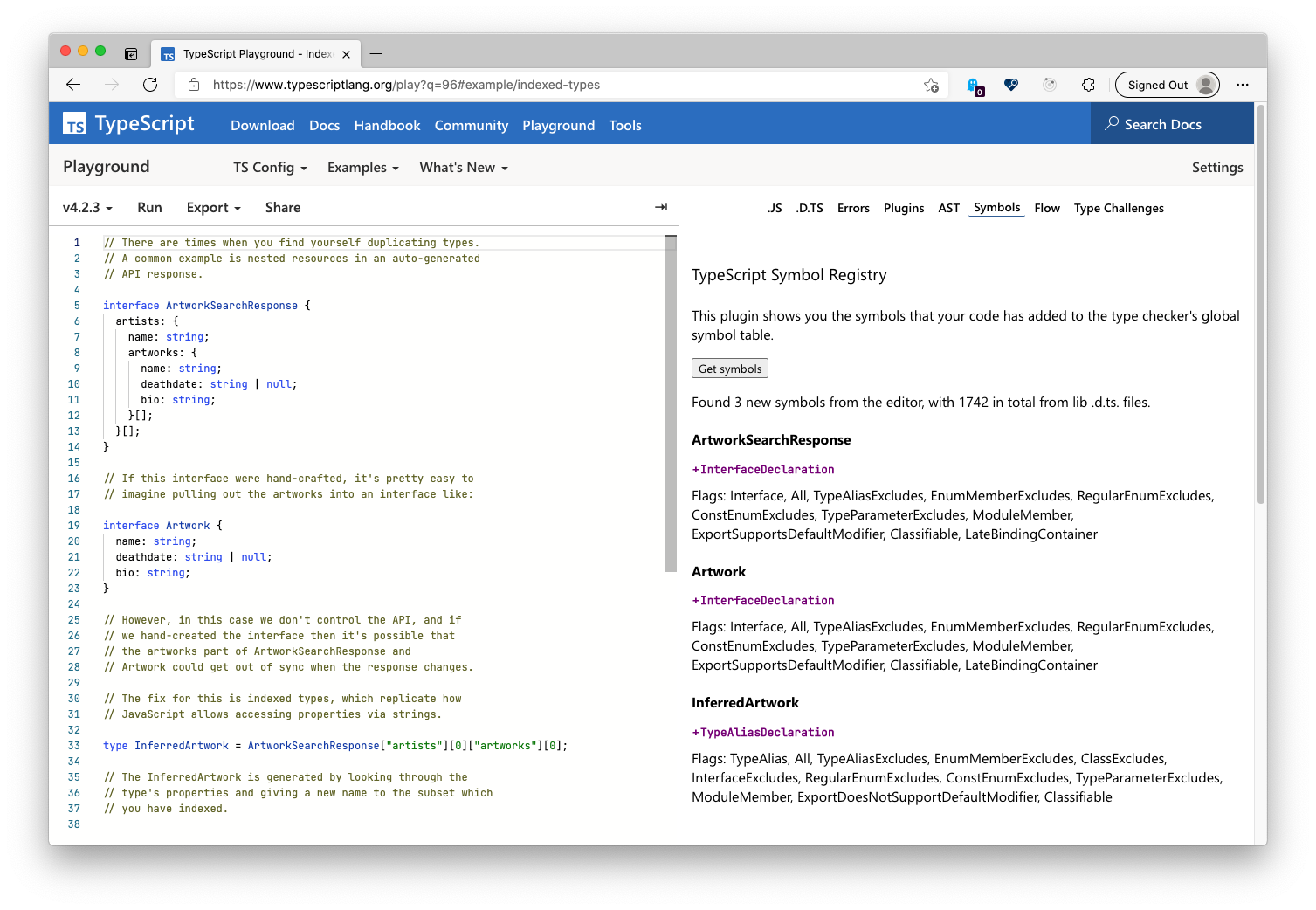Viewport: 1316px width, 910px height.
Task: Go back with the browser back arrow
Action: pos(73,85)
